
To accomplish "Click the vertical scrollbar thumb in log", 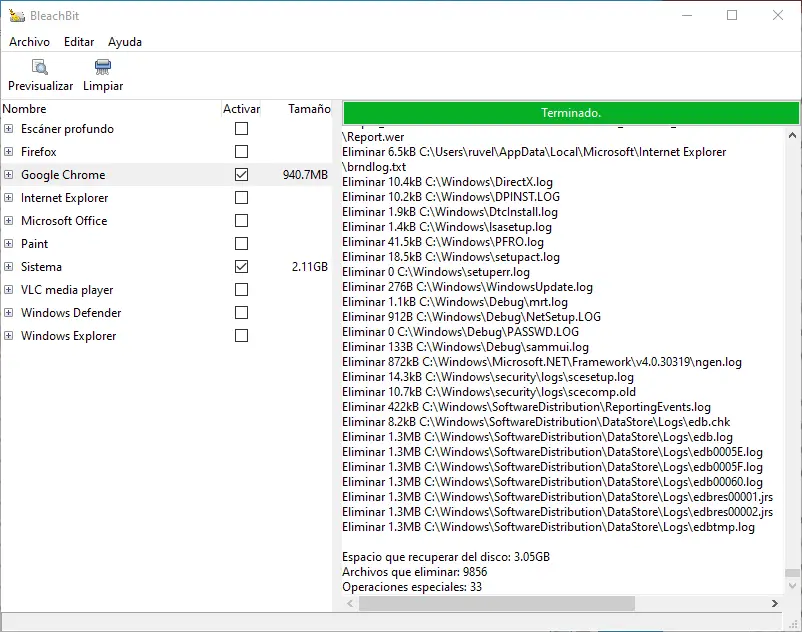I will click(792, 573).
